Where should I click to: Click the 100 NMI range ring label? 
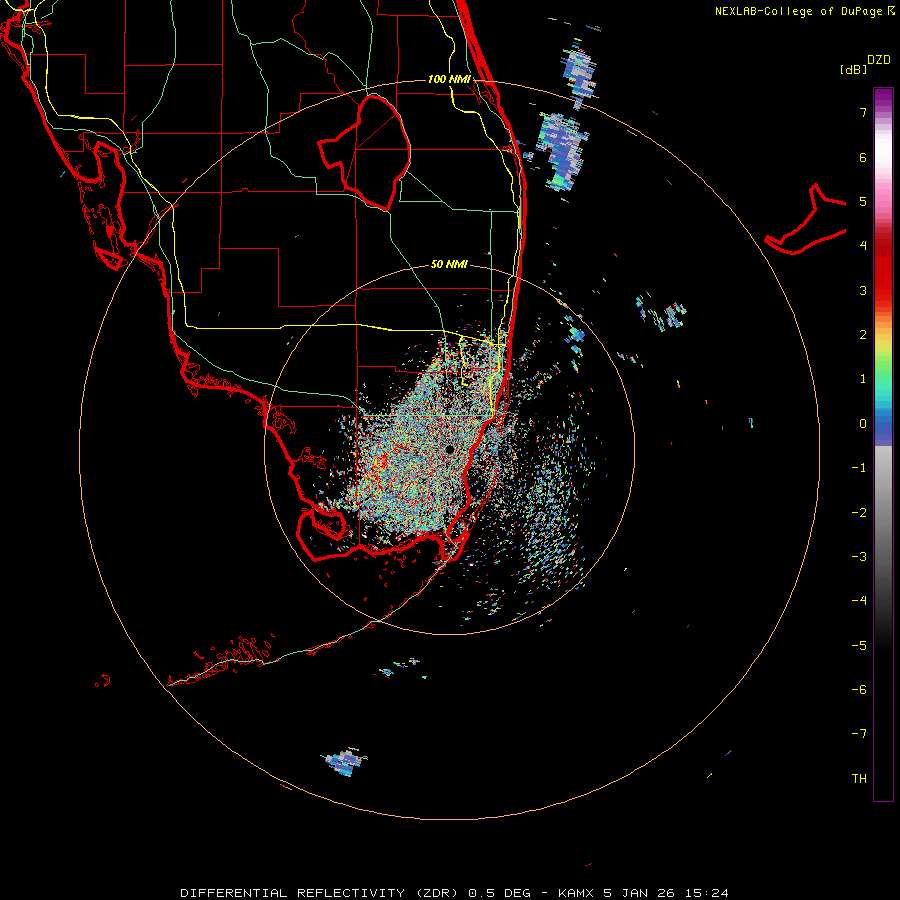[x=449, y=79]
